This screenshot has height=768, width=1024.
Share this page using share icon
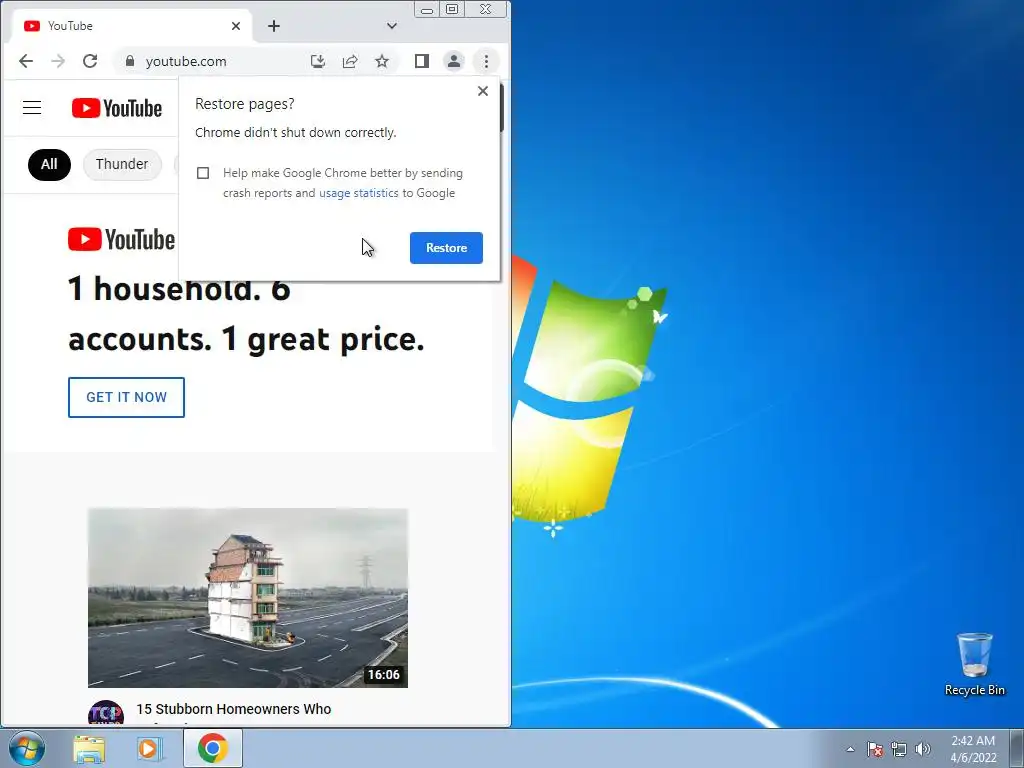[350, 61]
